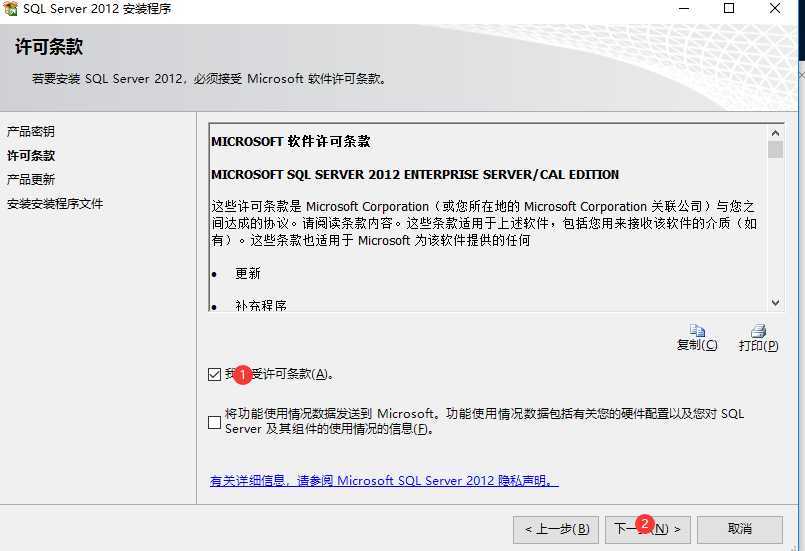Click the Print (打印) icon button
Screen dimensions: 805x551
pyautogui.click(x=758, y=337)
